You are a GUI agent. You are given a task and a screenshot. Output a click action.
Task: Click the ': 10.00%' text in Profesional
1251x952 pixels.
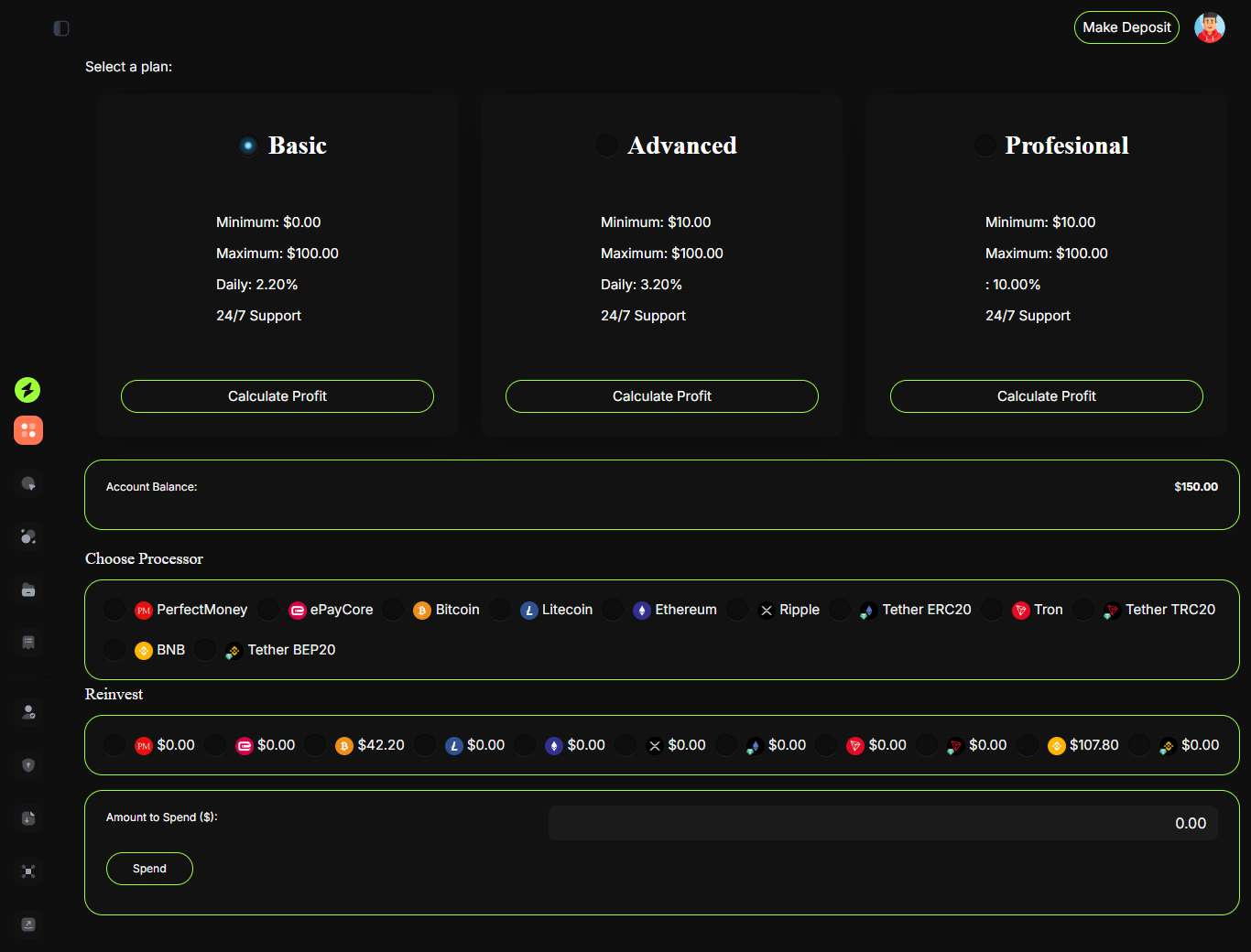(x=1013, y=285)
